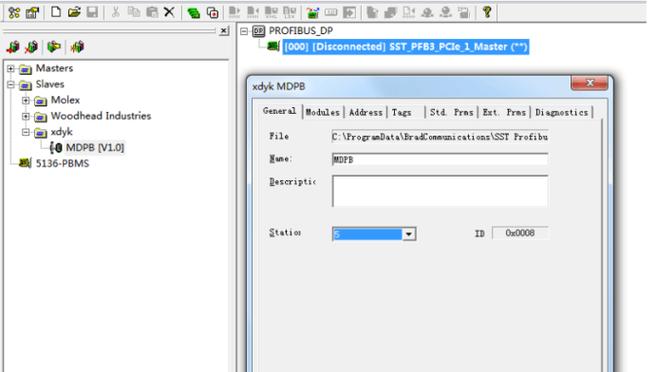Click the greyed document icon before the Help icon

(x=463, y=13)
